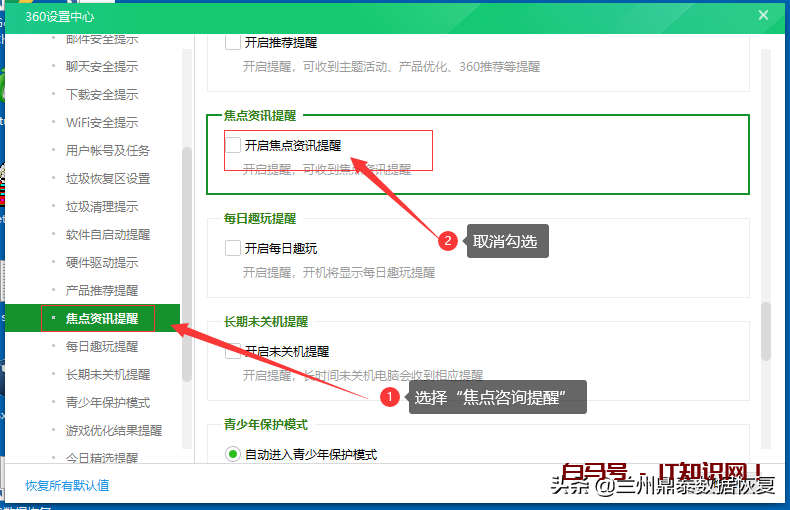
Task: Select 游戏优化结果提醒 sidebar item
Action: [x=114, y=431]
